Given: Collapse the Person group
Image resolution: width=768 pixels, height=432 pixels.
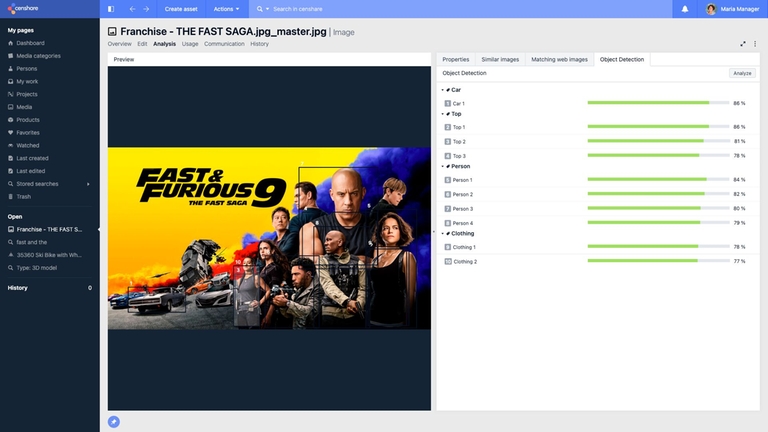Looking at the screenshot, I should (442, 166).
